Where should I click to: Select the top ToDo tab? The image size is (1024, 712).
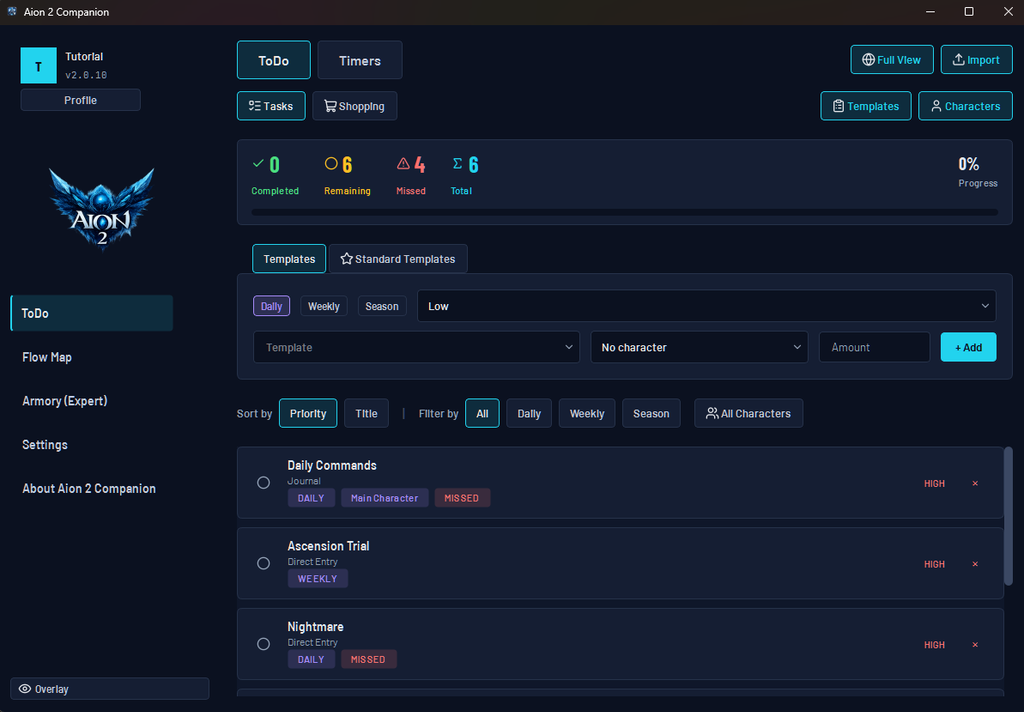[x=274, y=60]
